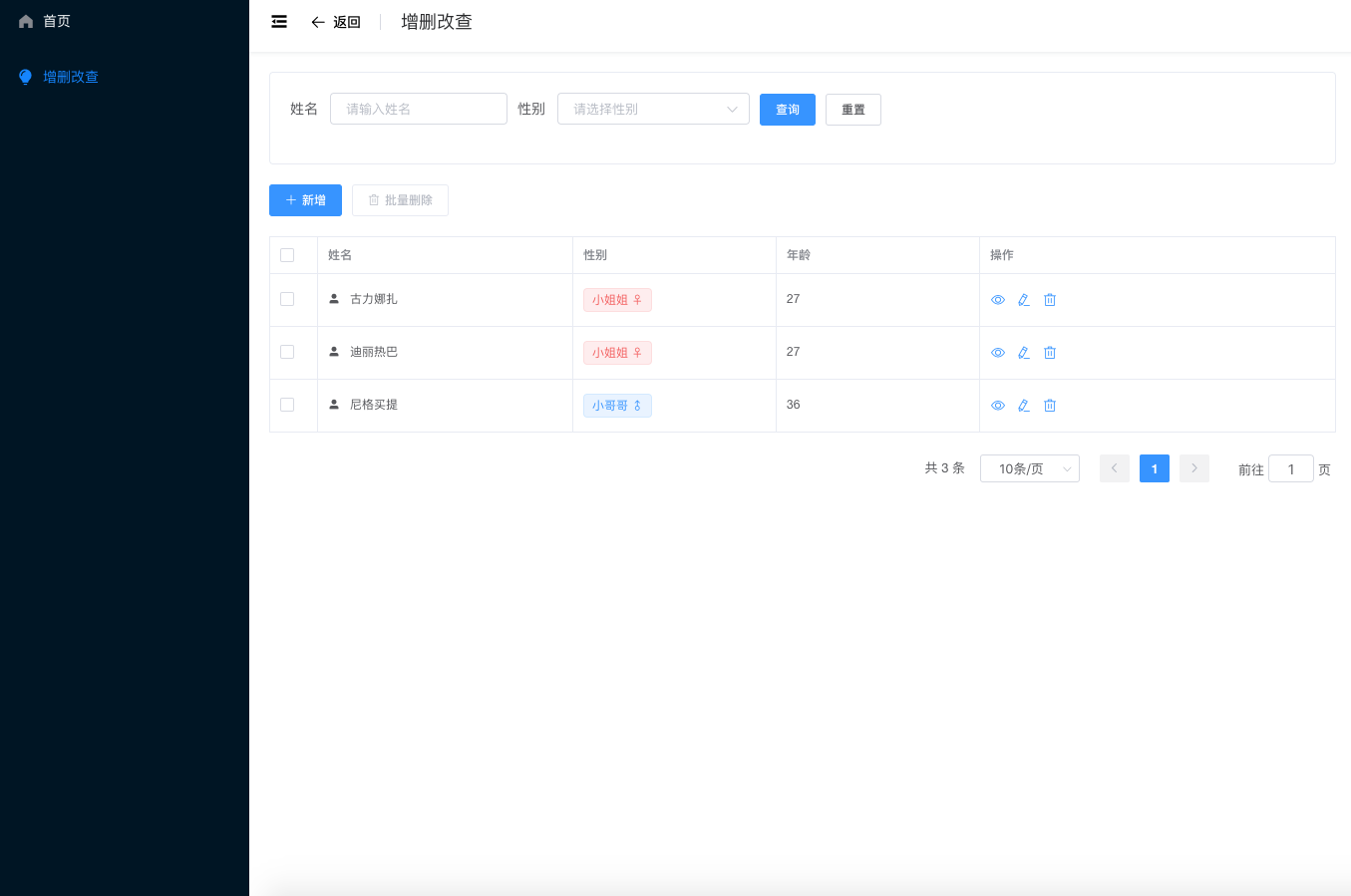Image resolution: width=1351 pixels, height=896 pixels.
Task: Click 小姐姐 tag in 古力娜扎 row
Action: point(617,300)
